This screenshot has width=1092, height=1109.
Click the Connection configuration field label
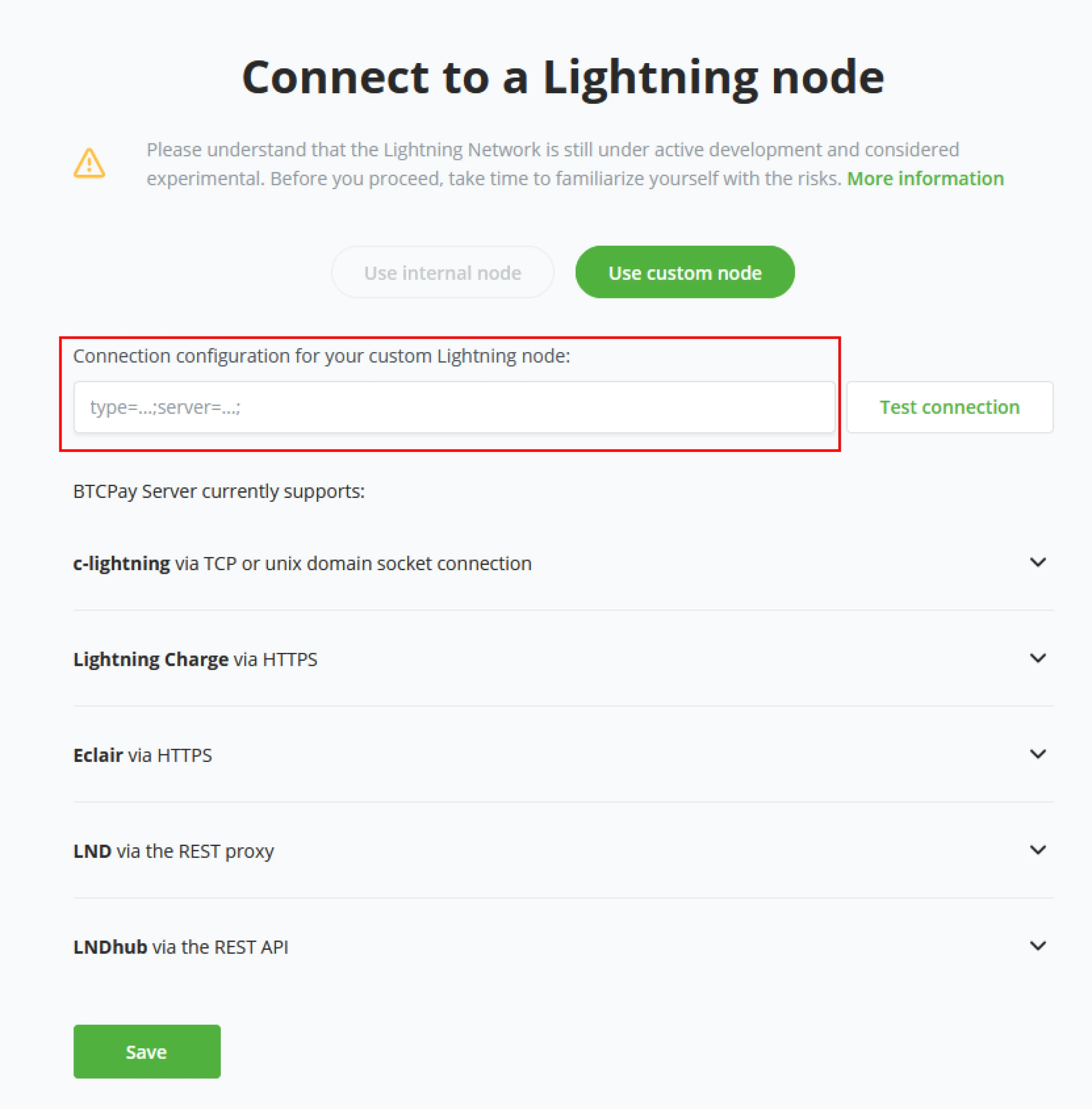point(321,356)
